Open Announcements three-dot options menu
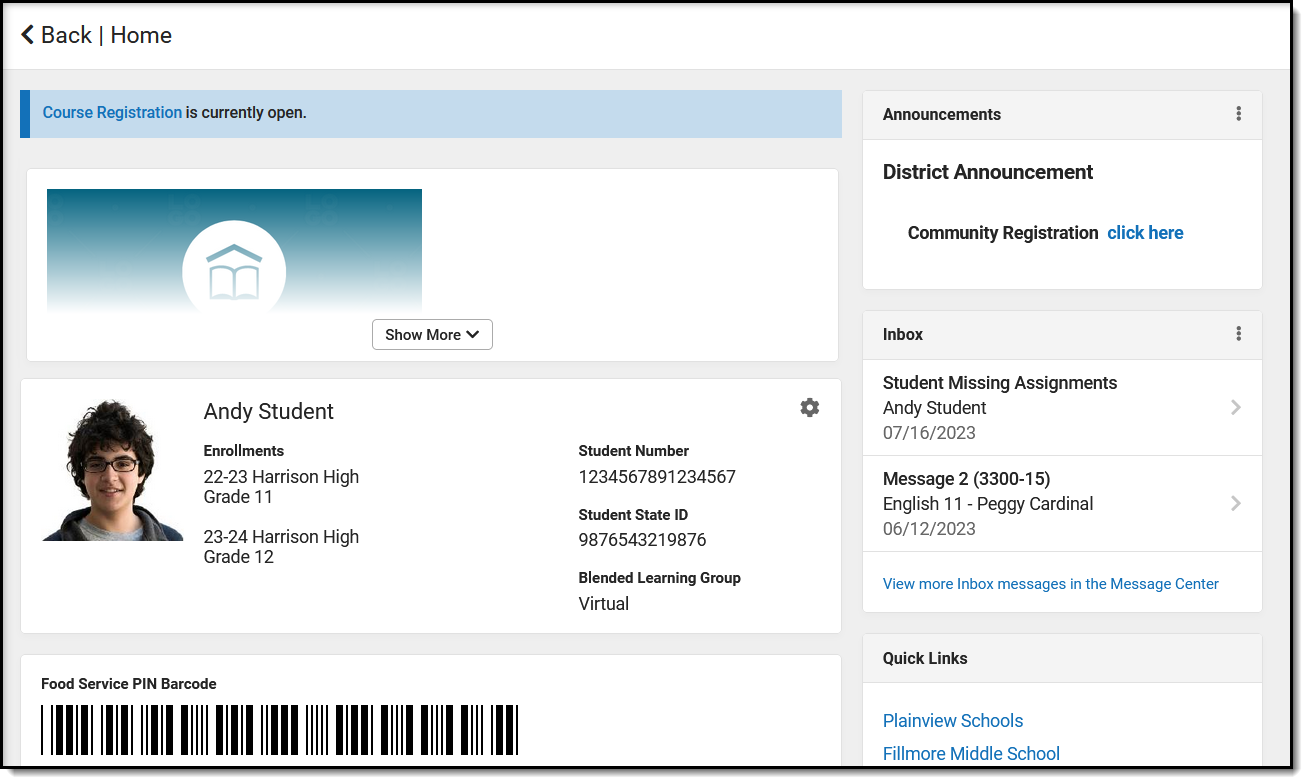The width and height of the screenshot is (1308, 784). point(1239,114)
